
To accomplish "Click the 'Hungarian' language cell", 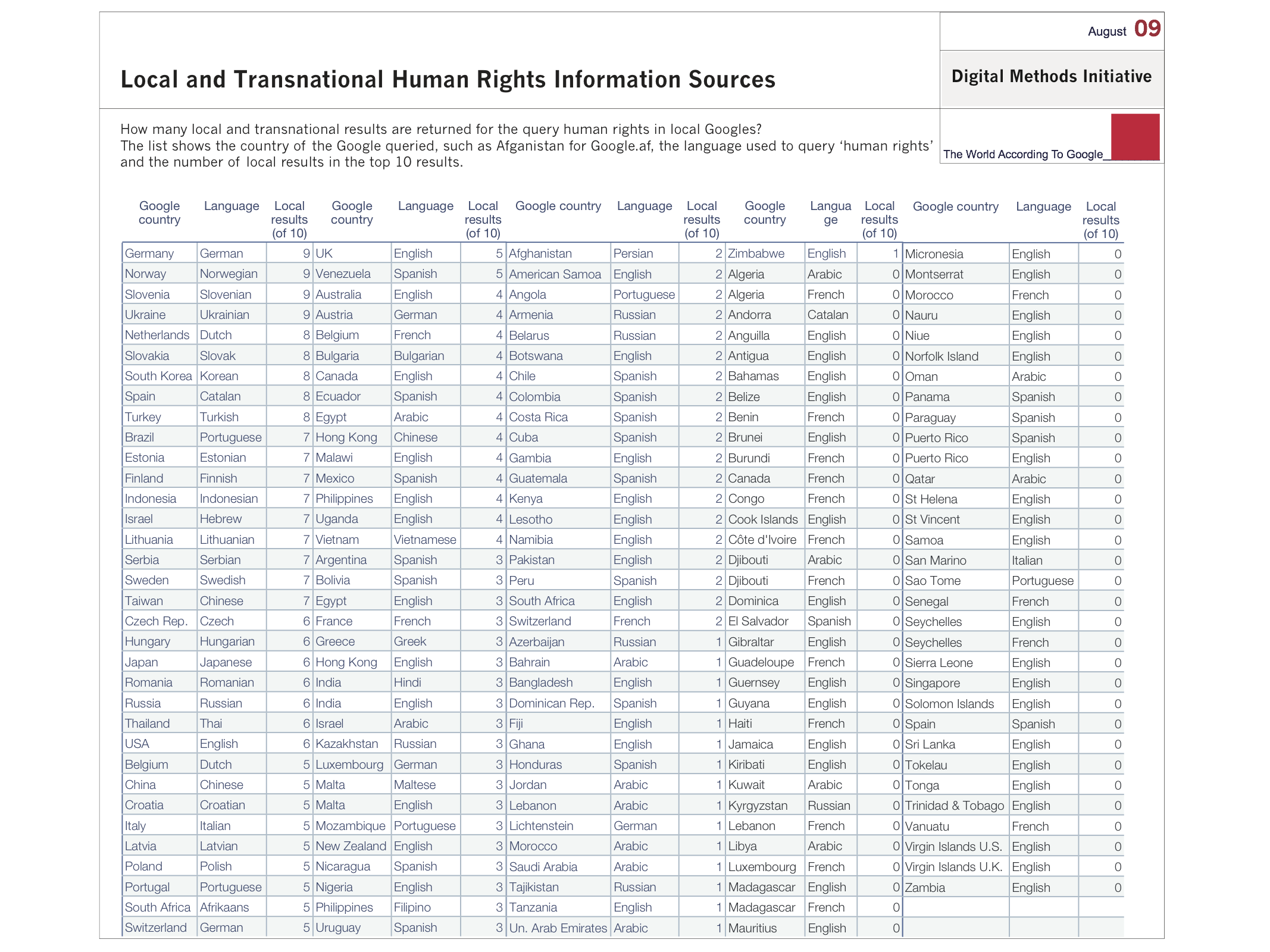I will click(232, 641).
